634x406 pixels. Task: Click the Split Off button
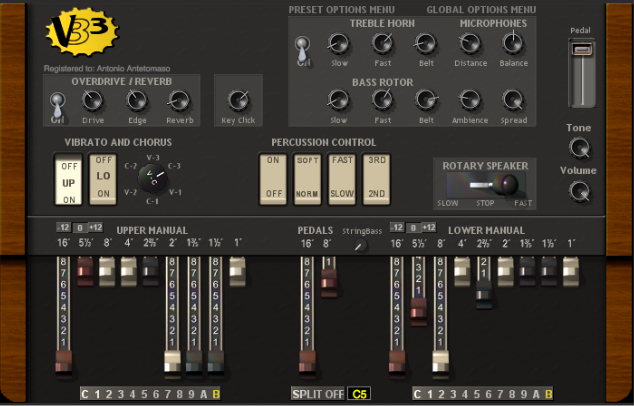317,394
